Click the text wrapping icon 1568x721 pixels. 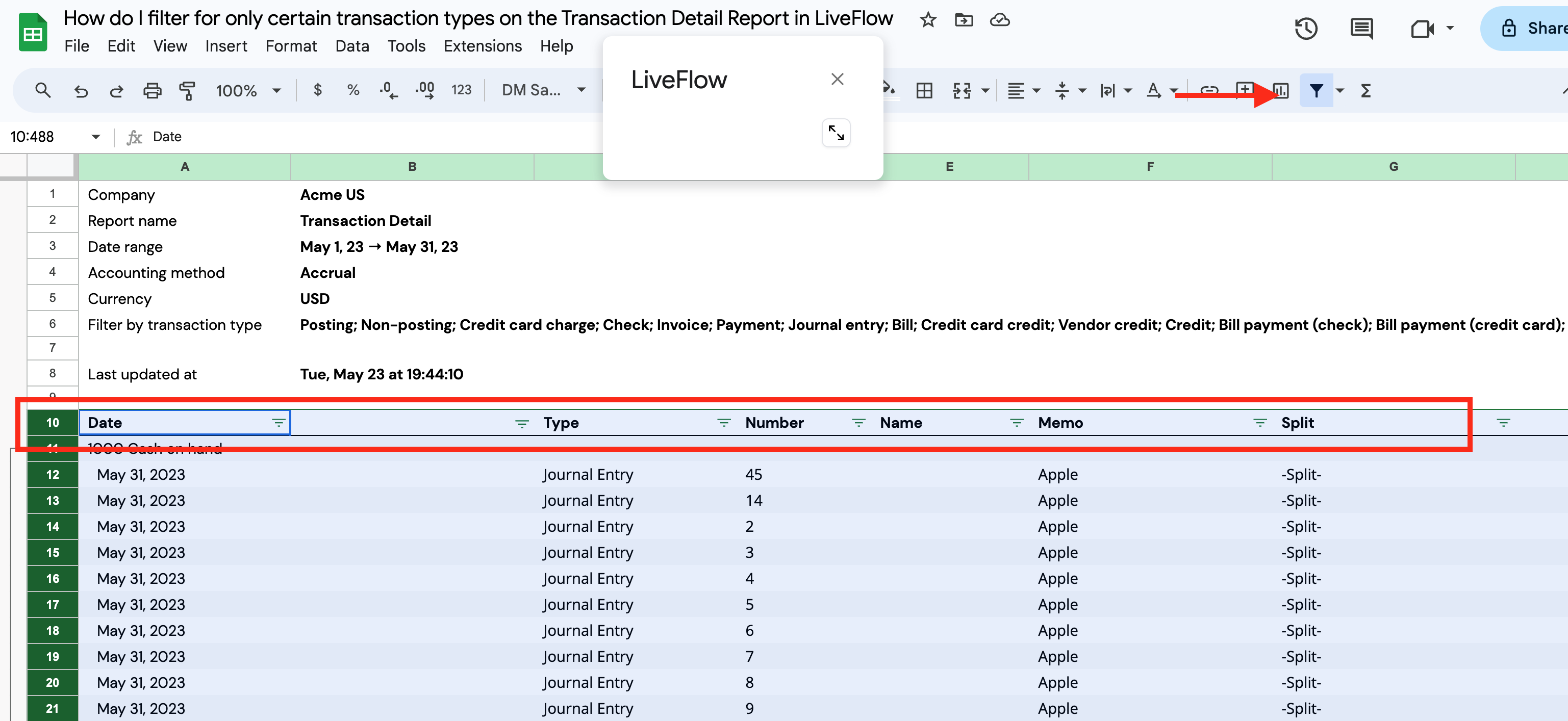pyautogui.click(x=1108, y=91)
